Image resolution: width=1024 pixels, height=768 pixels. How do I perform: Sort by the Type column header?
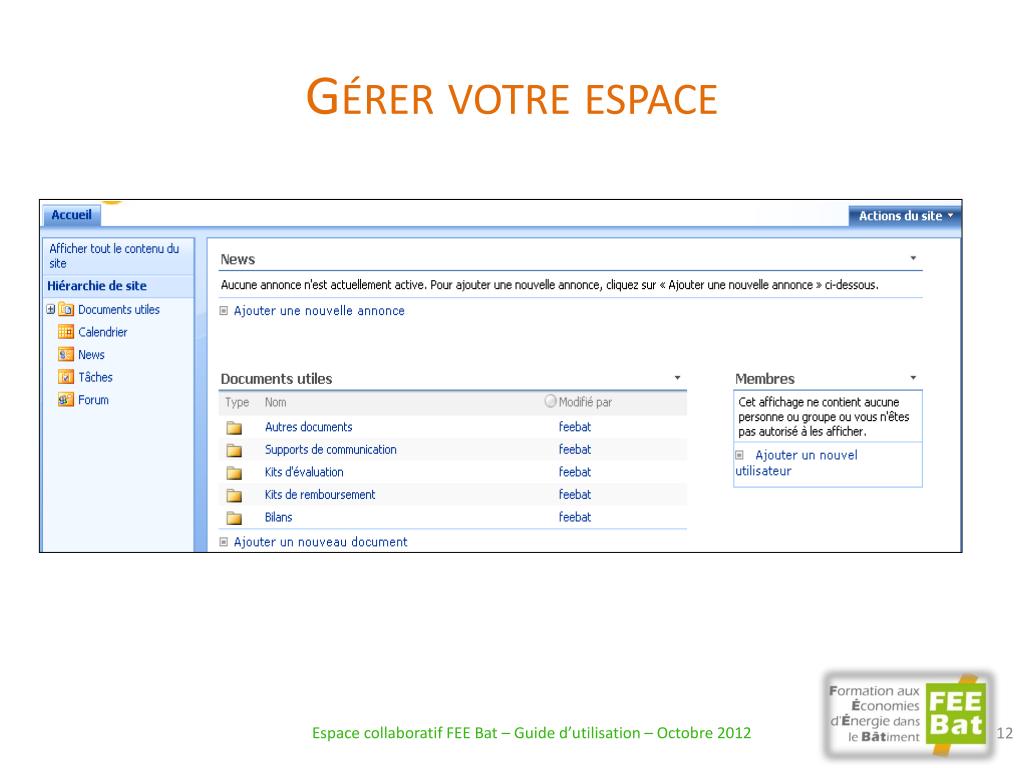(237, 402)
